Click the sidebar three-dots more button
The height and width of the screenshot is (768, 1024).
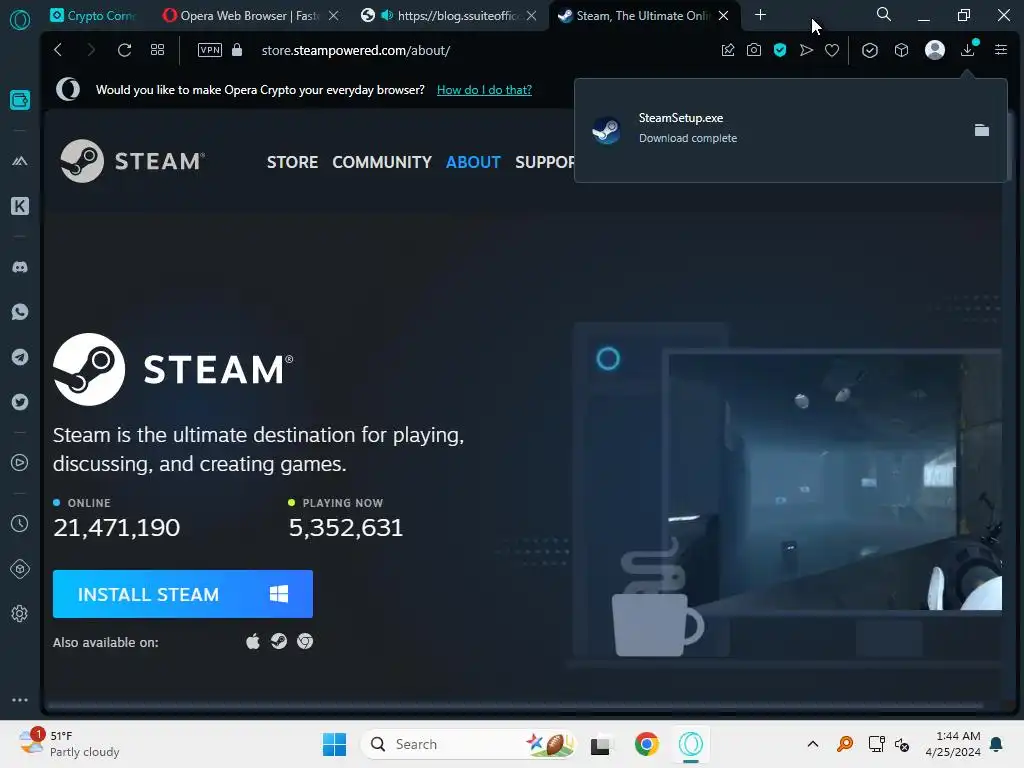(20, 699)
